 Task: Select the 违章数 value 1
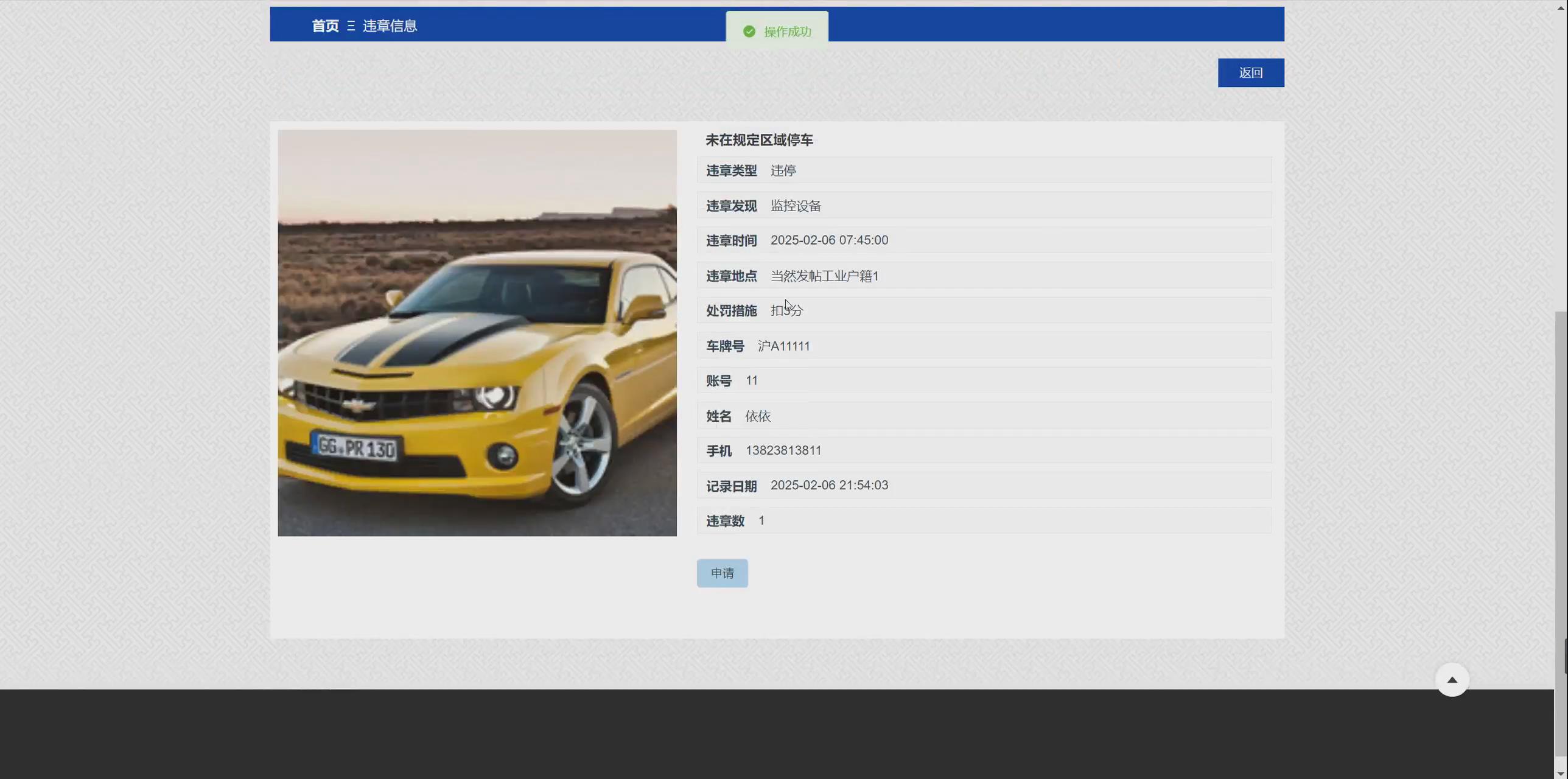761,520
